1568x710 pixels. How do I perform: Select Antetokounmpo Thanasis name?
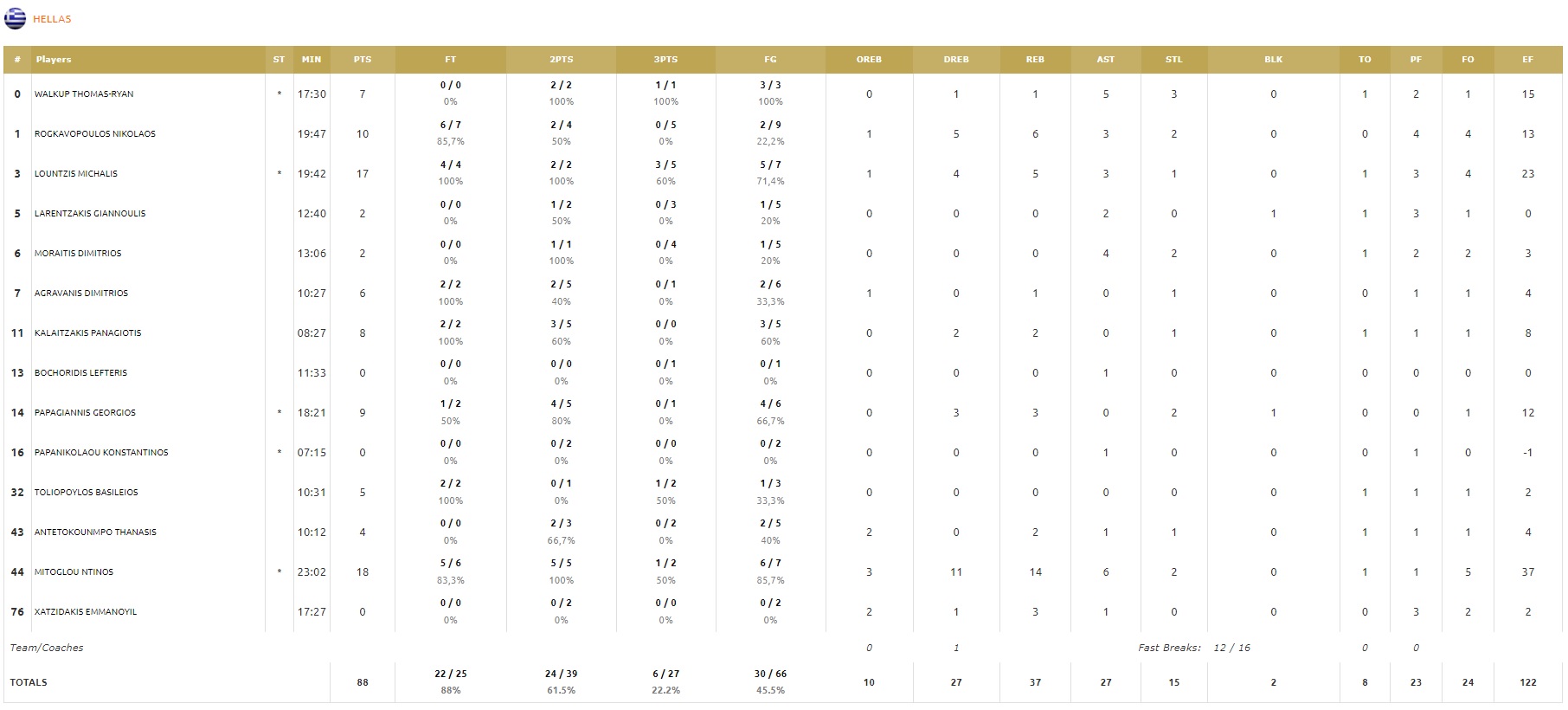pos(95,532)
